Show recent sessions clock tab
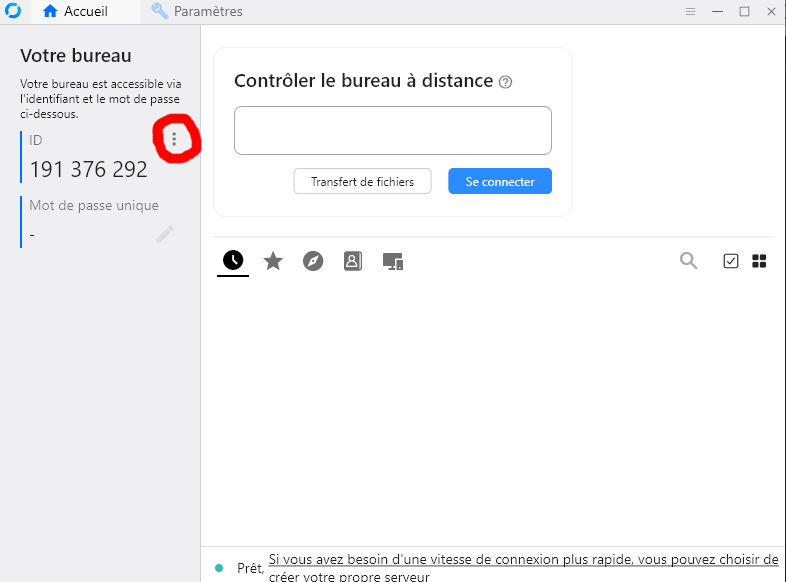786x582 pixels. (233, 261)
